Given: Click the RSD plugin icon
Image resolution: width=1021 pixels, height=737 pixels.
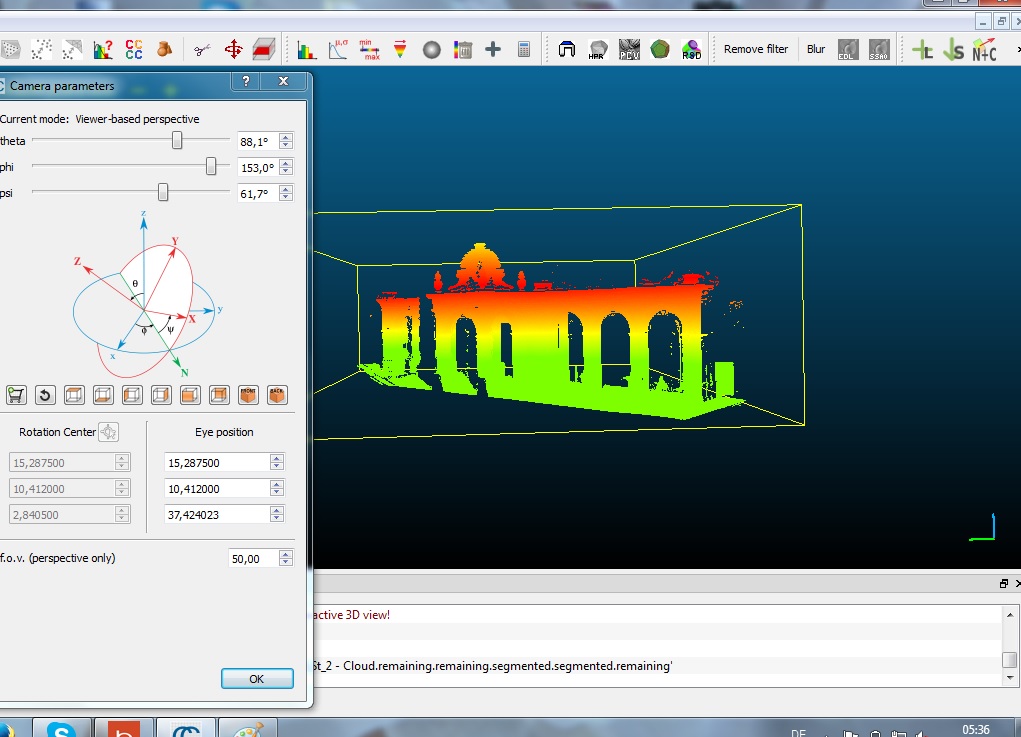Looking at the screenshot, I should click(691, 49).
